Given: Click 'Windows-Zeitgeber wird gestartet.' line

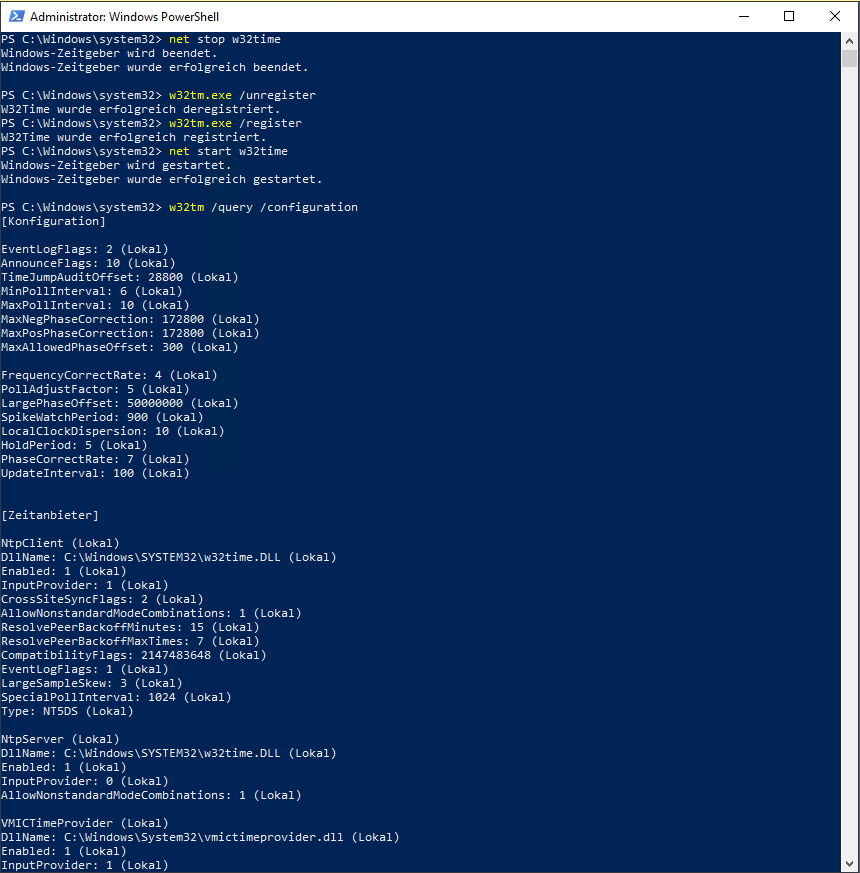Looking at the screenshot, I should [116, 165].
